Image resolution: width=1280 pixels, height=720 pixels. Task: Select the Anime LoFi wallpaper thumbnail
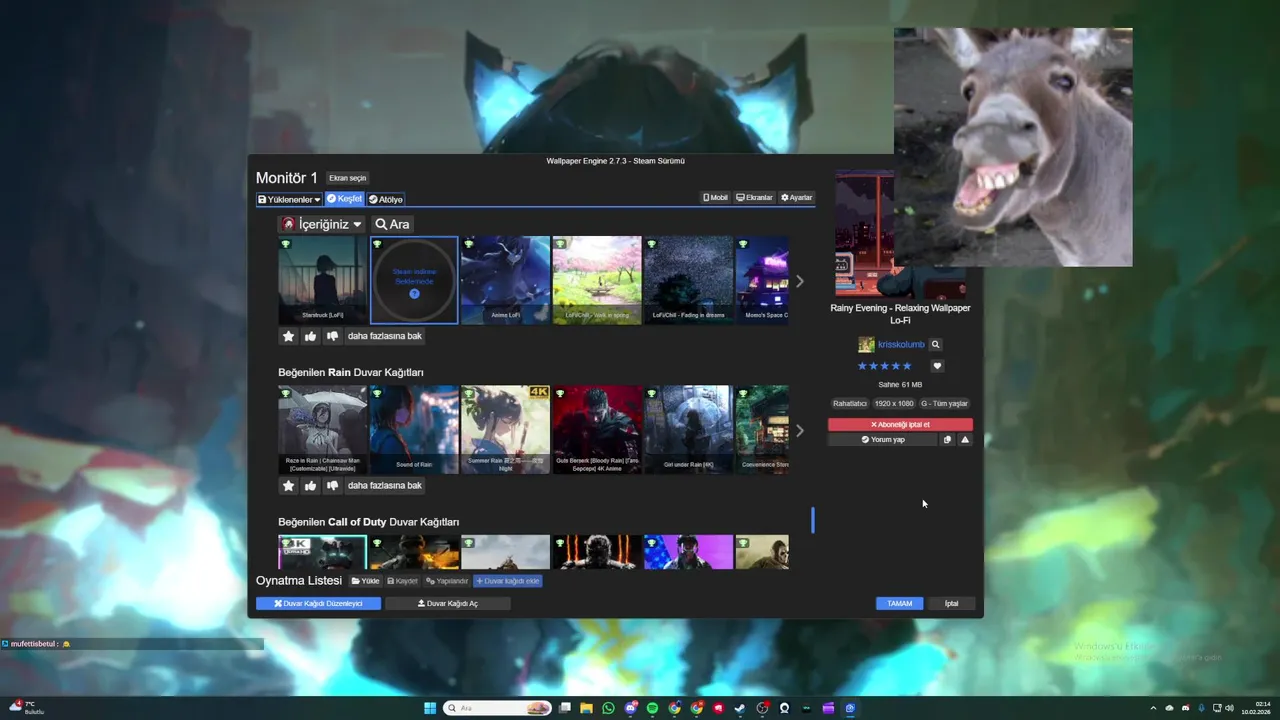[505, 280]
